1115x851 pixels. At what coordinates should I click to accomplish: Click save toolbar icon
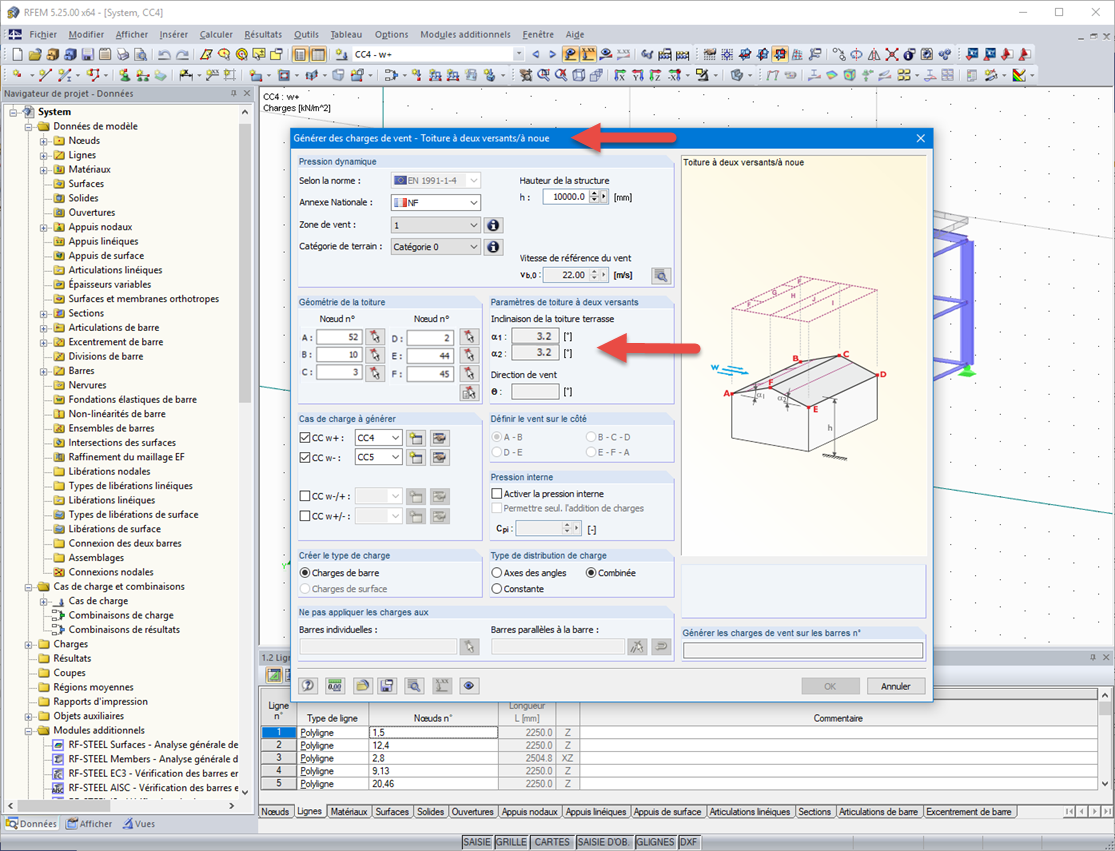point(87,54)
